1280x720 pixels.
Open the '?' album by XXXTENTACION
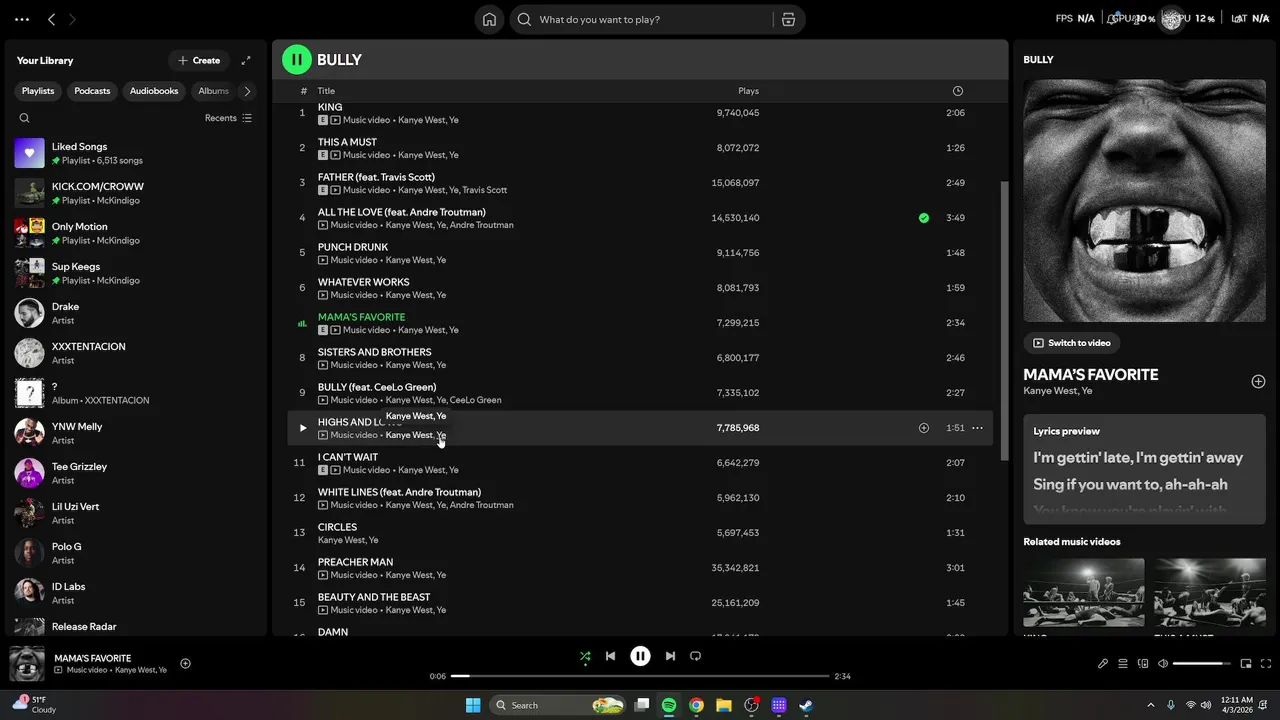[135, 393]
